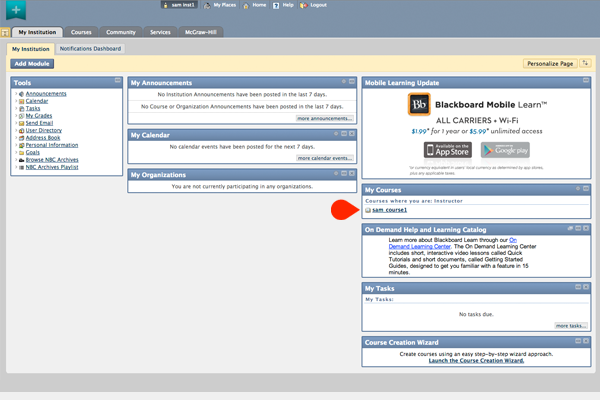Open the Notifications Dashboard tab
This screenshot has height=400, width=600.
pyautogui.click(x=90, y=49)
